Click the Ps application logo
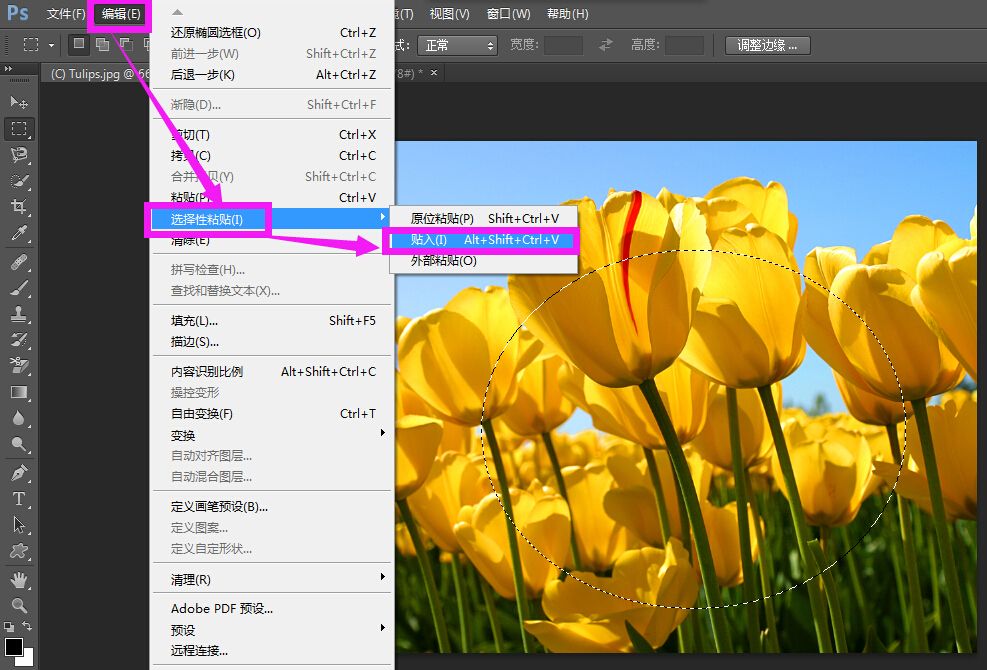 18,13
